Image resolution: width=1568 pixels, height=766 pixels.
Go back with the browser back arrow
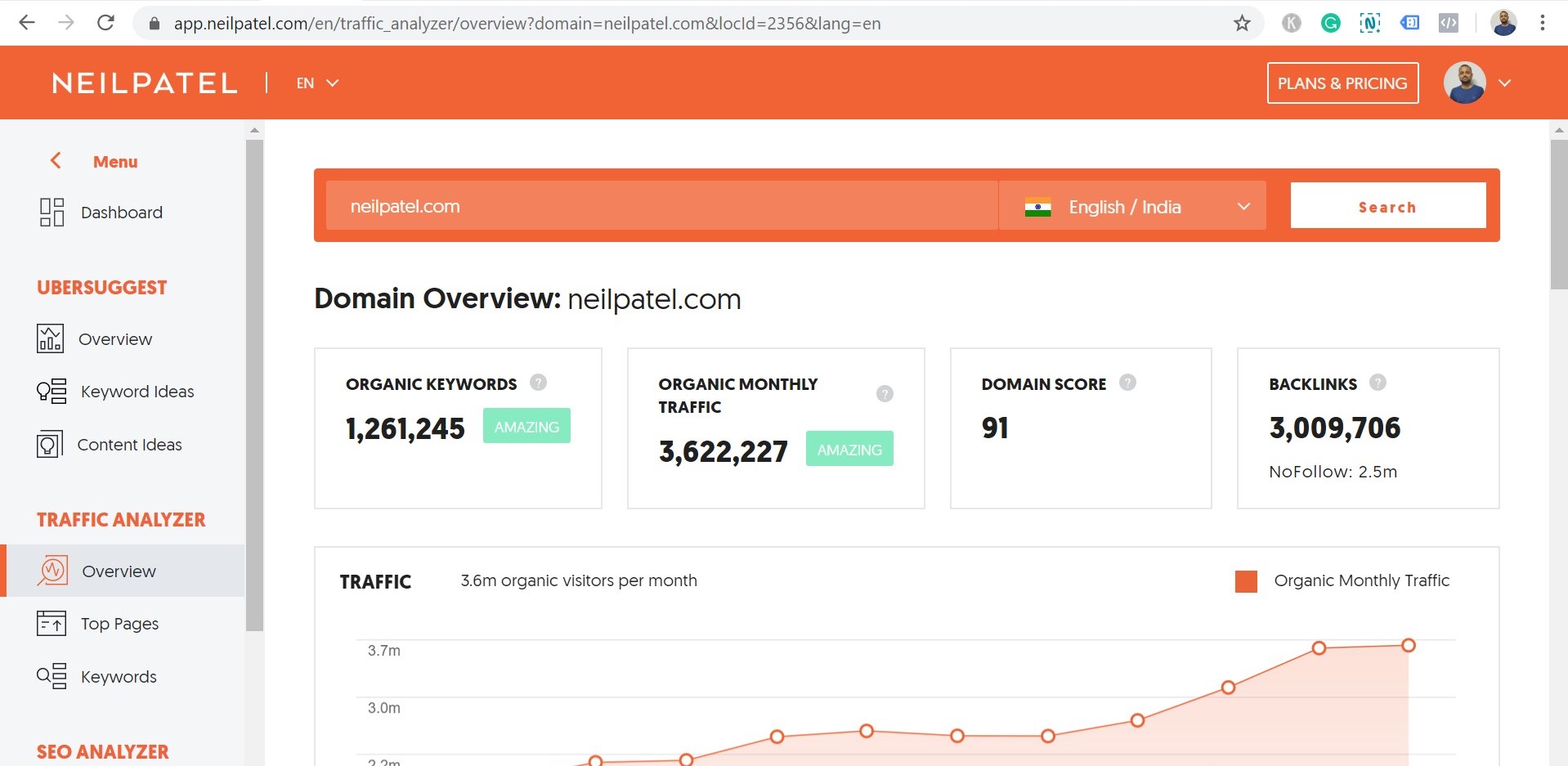click(27, 23)
